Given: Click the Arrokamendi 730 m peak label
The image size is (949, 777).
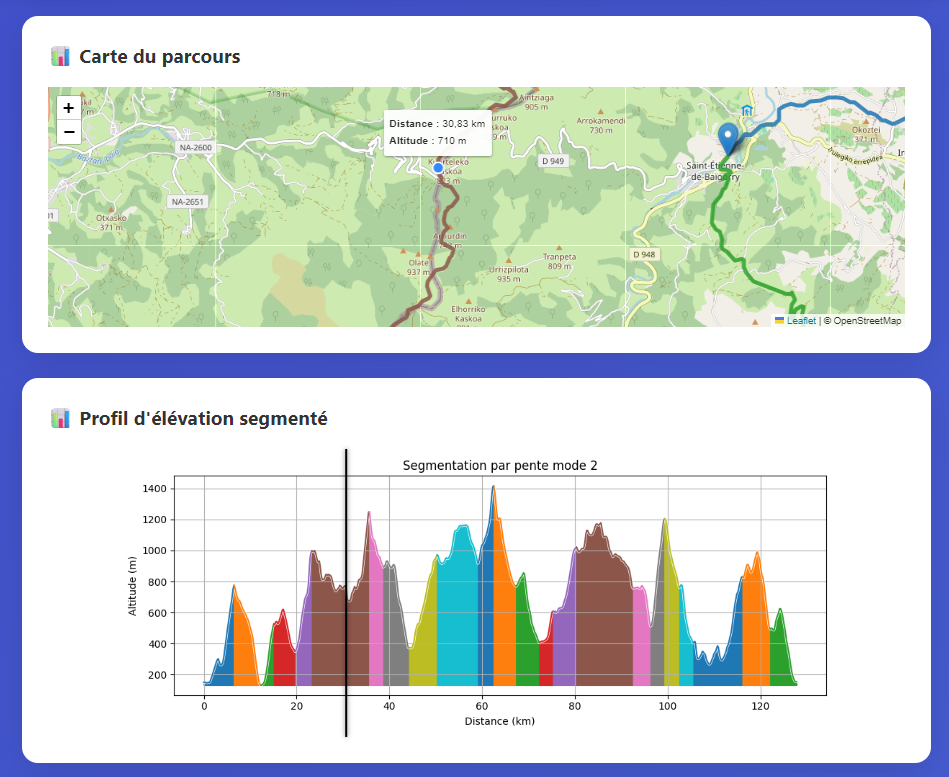Looking at the screenshot, I should point(600,125).
